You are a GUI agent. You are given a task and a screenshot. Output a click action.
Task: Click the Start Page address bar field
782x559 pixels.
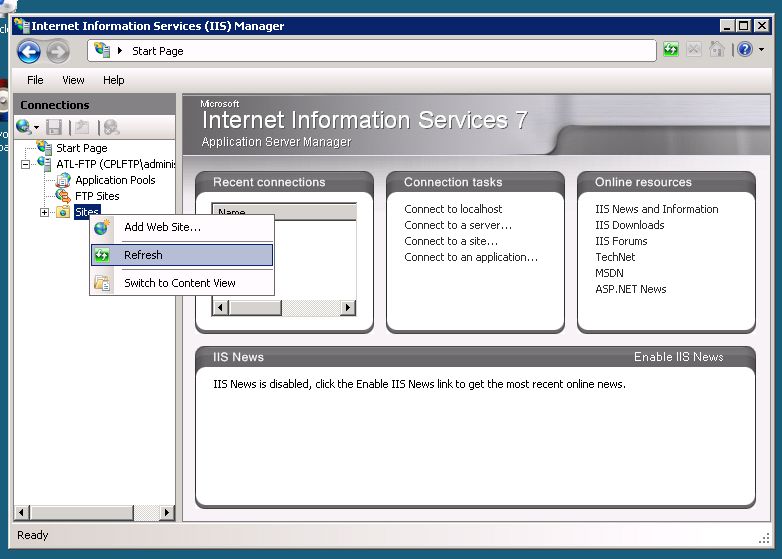[380, 51]
